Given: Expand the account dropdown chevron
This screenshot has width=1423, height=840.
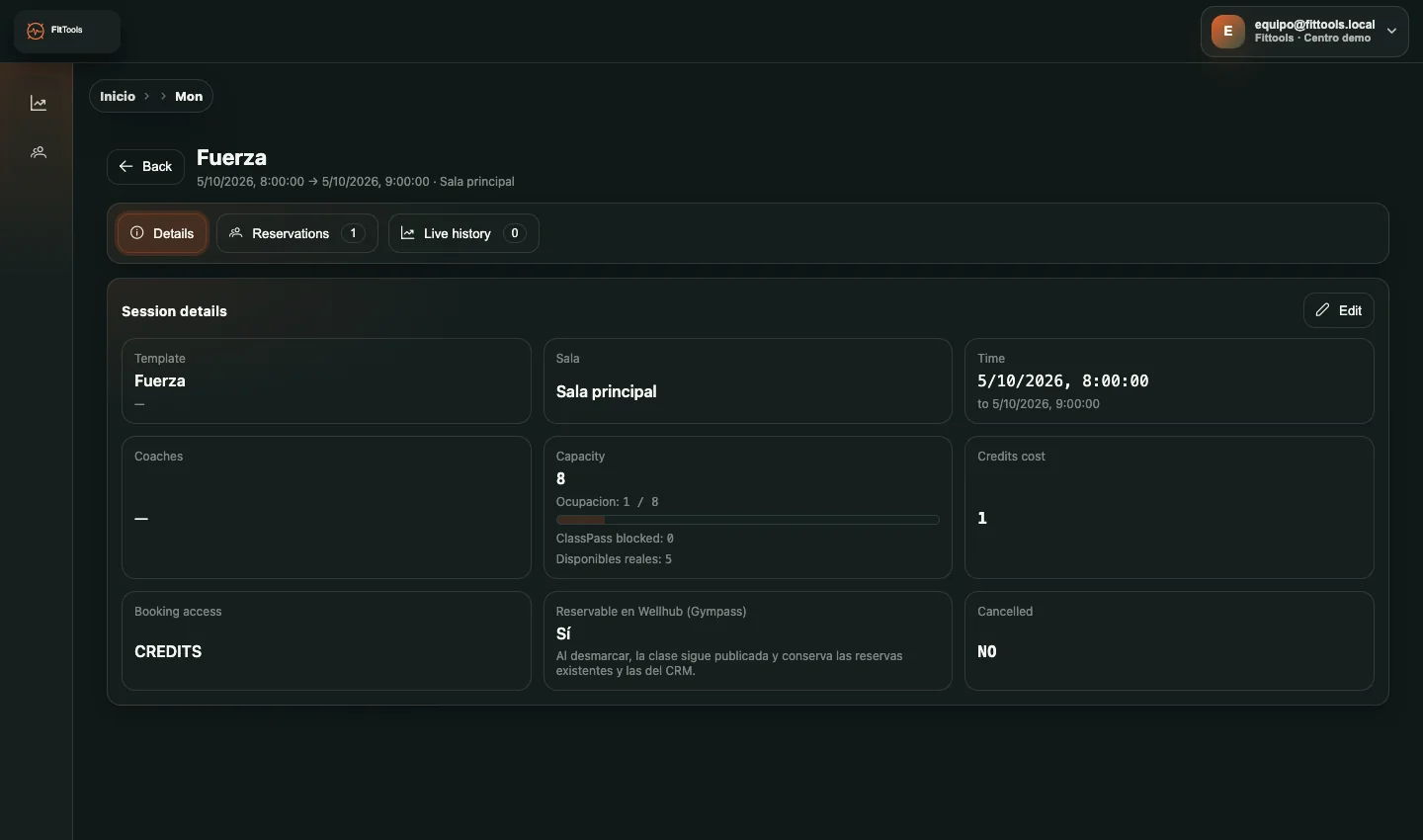Looking at the screenshot, I should [1391, 31].
